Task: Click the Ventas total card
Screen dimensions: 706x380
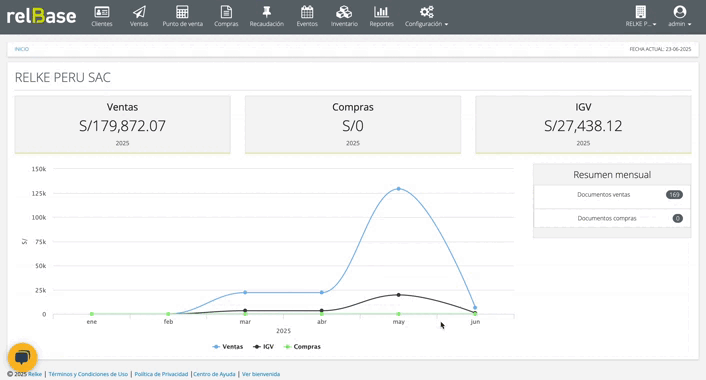Action: tap(122, 125)
